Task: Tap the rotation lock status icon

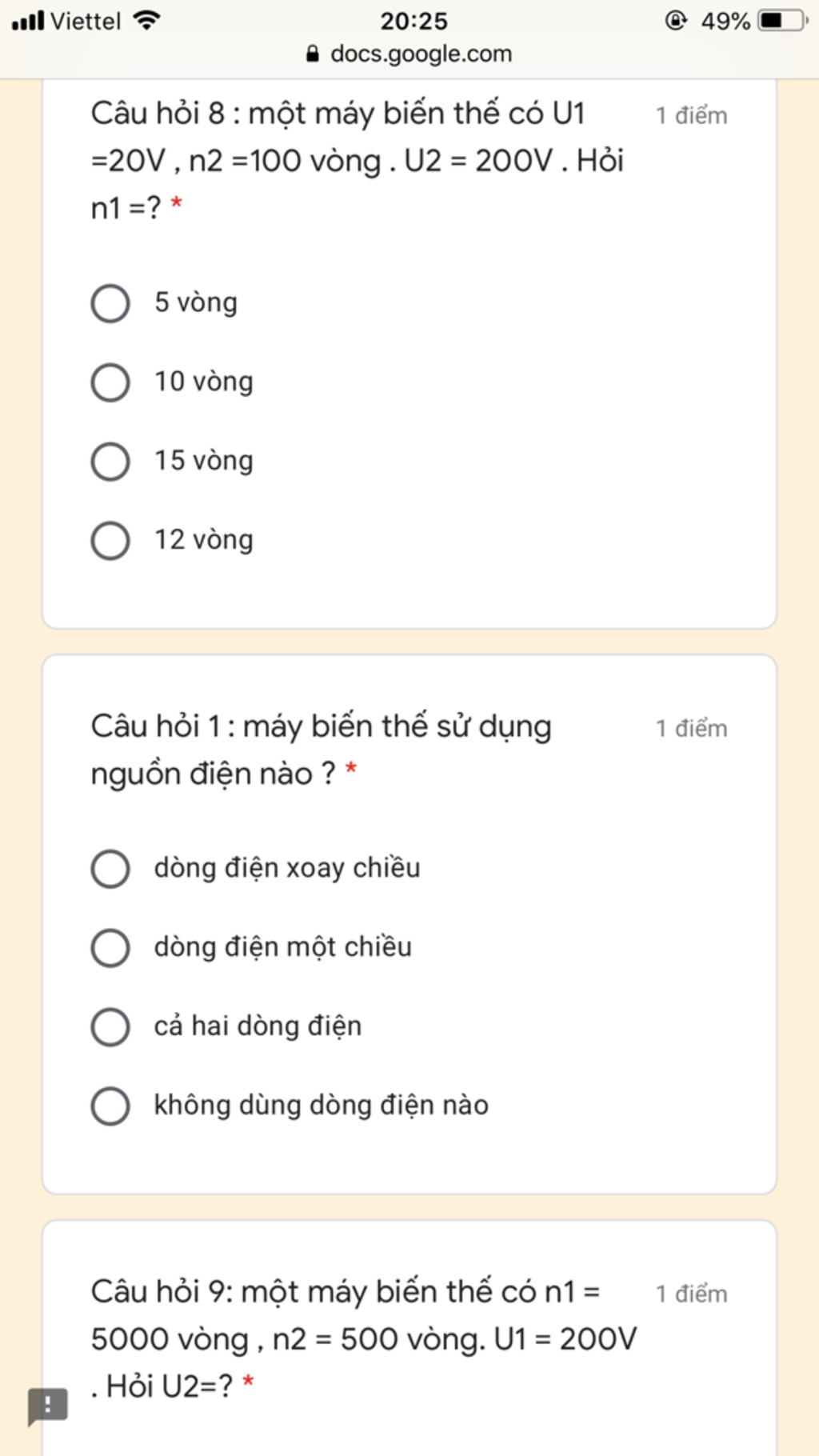Action: 675,20
